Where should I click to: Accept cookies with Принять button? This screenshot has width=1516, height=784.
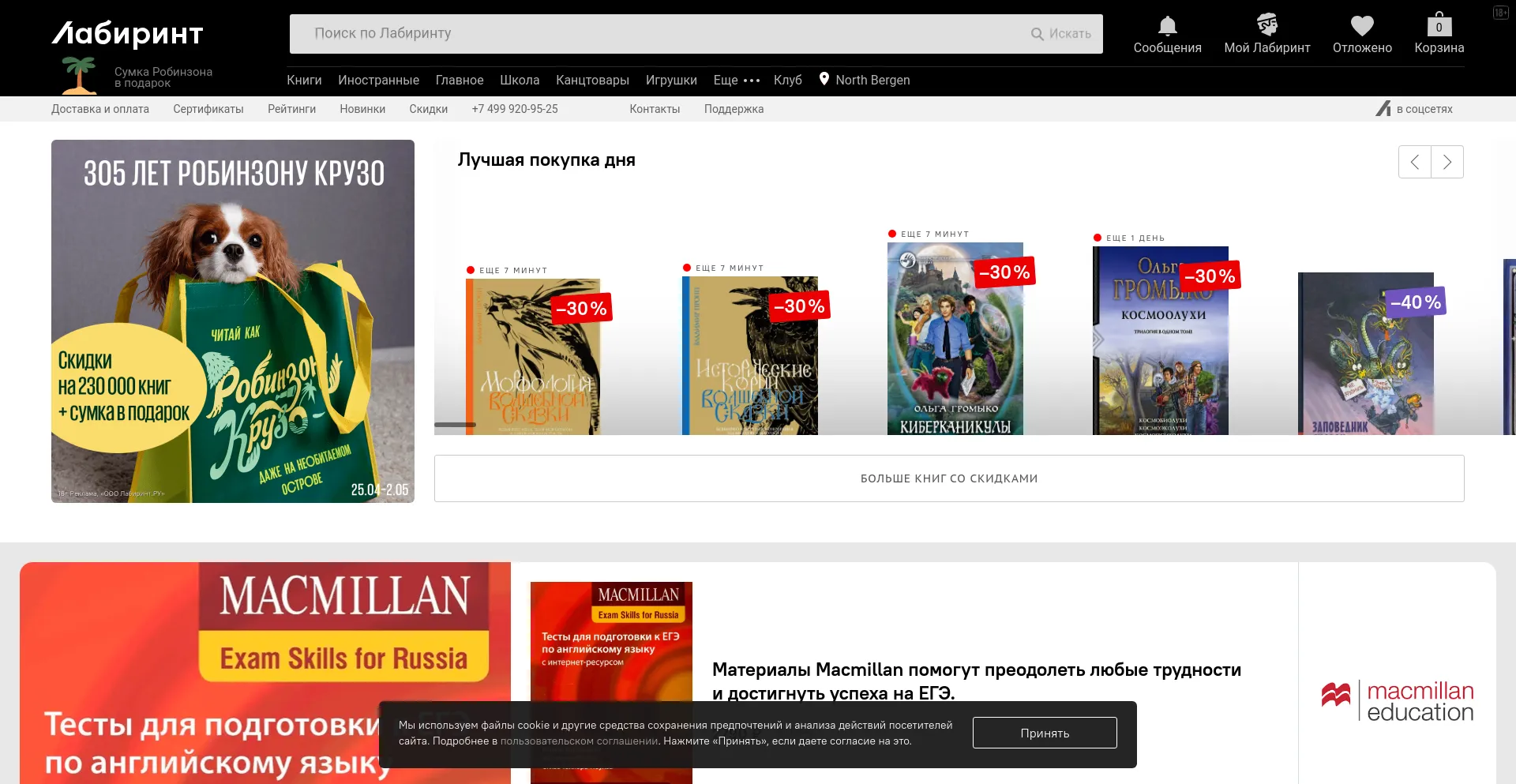1045,733
